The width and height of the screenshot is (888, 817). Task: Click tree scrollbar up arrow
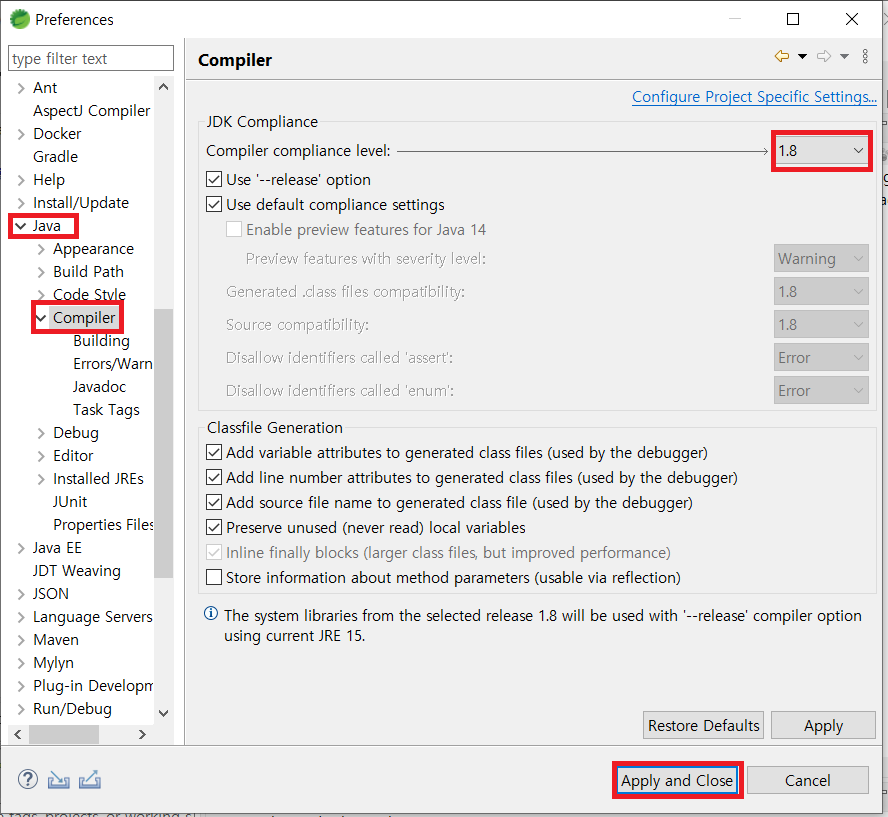(164, 87)
